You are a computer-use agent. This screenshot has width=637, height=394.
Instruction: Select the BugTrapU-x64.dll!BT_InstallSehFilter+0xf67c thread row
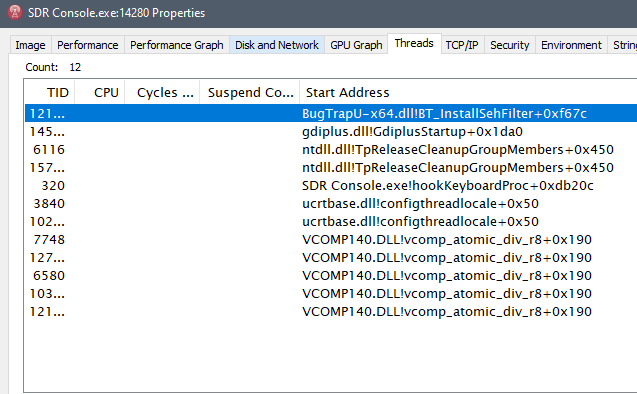click(331, 113)
